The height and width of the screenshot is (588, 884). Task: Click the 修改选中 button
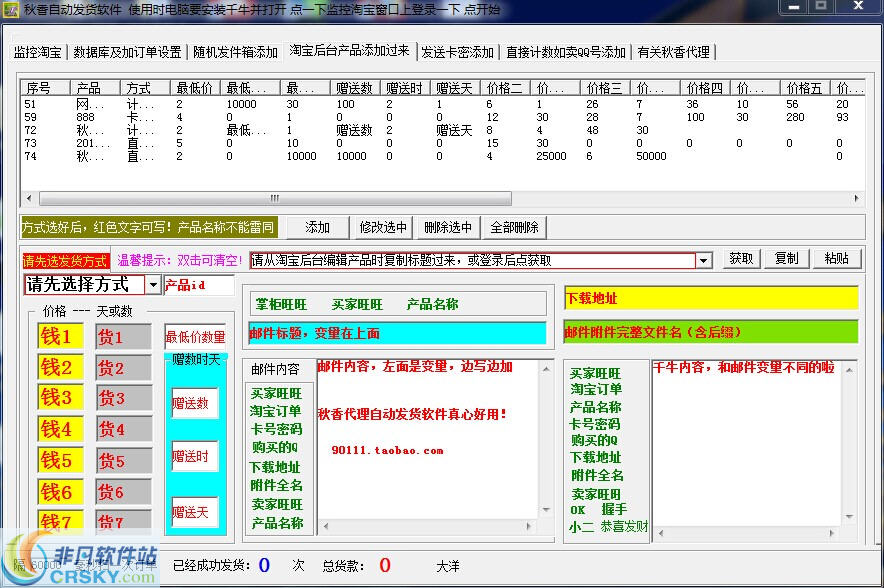[x=383, y=227]
